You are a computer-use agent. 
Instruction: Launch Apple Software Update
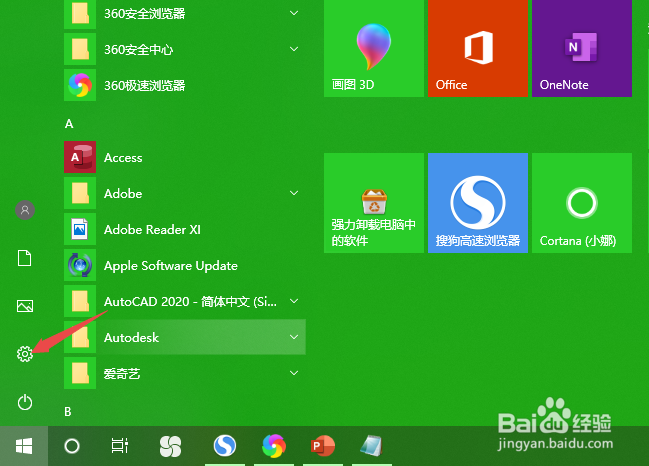coord(185,265)
